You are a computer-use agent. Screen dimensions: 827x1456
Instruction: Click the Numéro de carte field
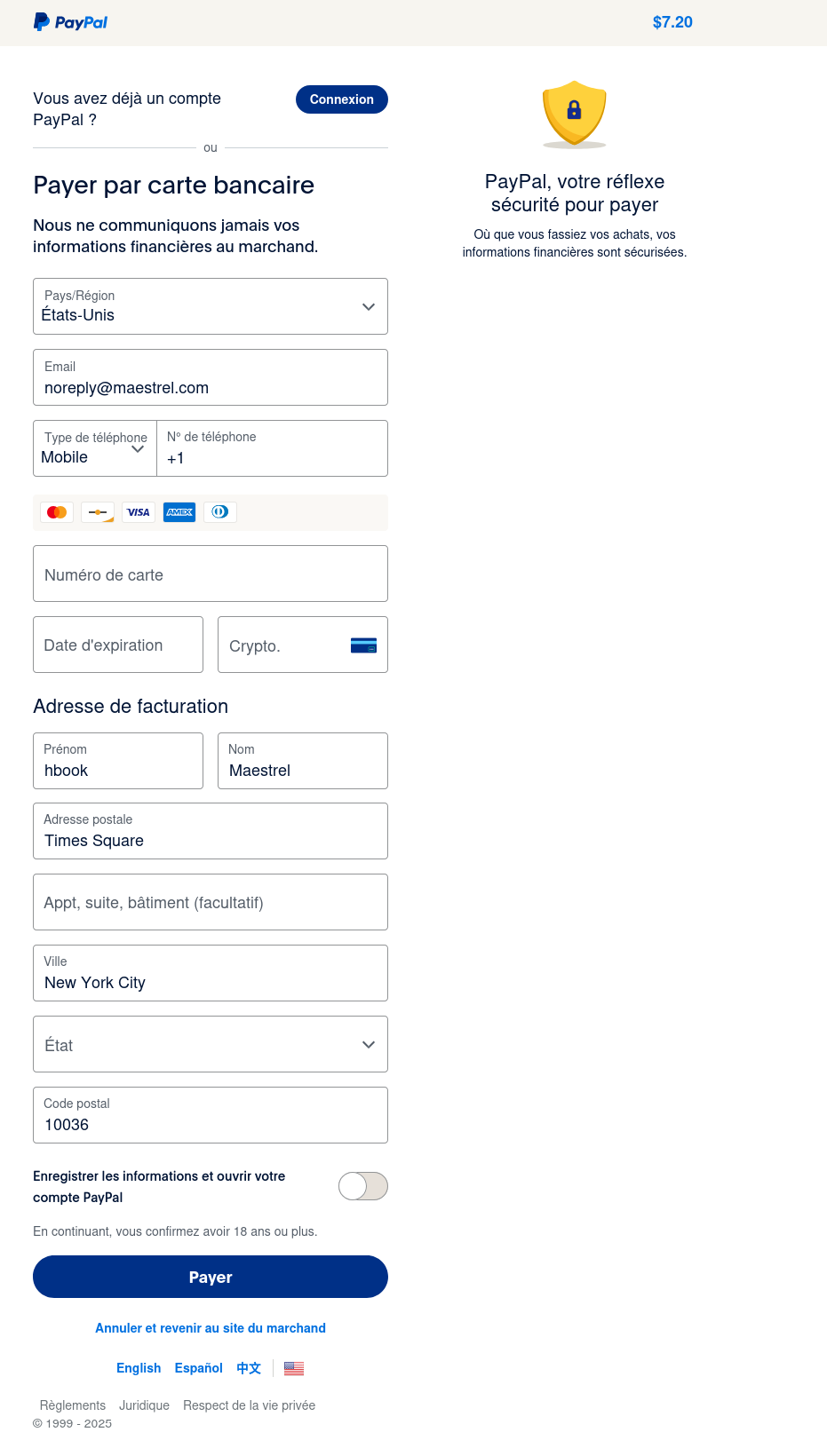210,574
